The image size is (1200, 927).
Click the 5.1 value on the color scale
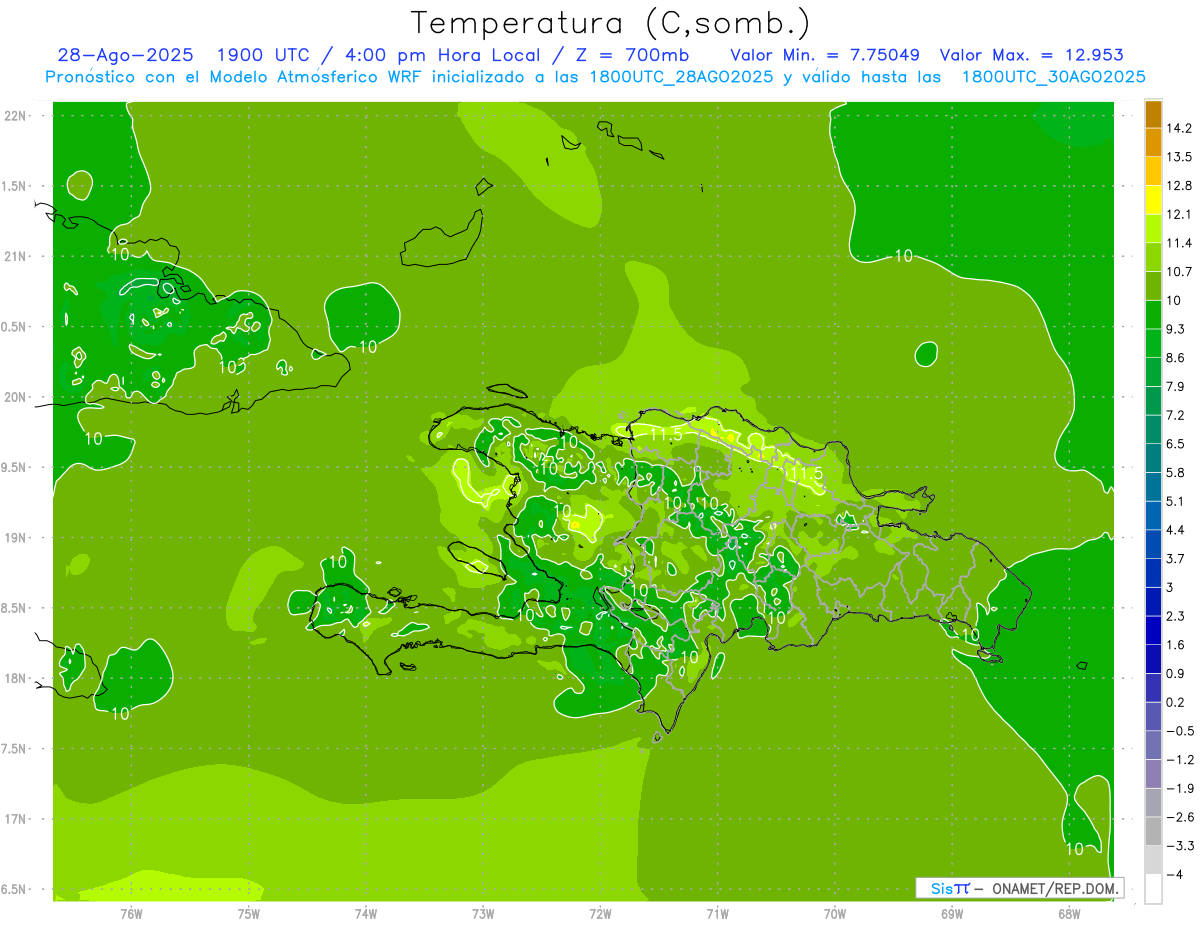click(1177, 501)
